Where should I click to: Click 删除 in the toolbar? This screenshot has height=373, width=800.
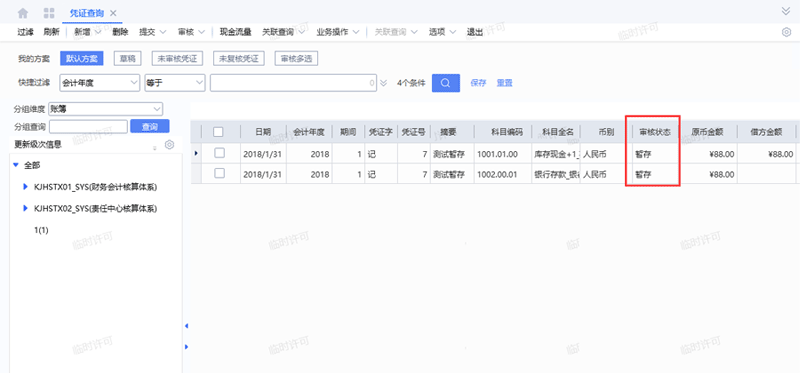coord(120,32)
